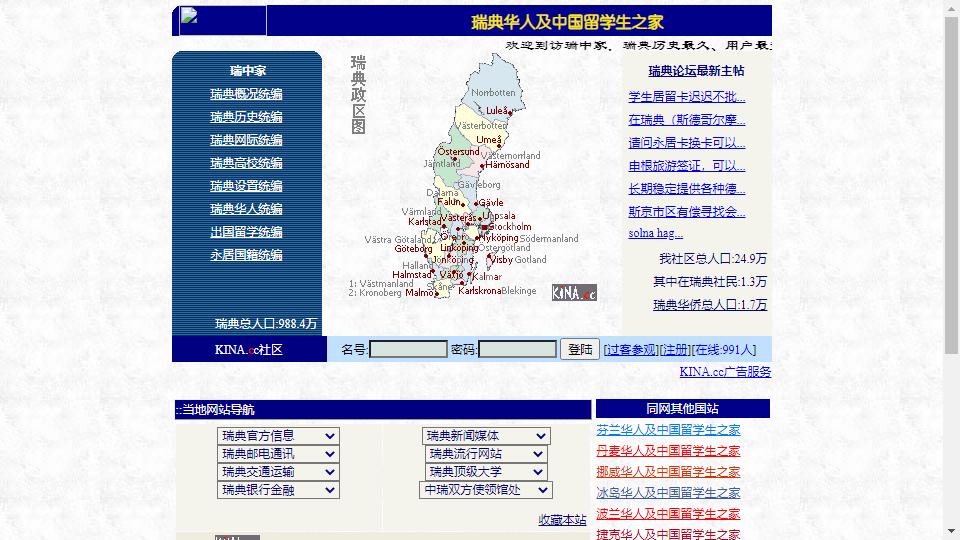This screenshot has width=960, height=540.
Task: Open the 瑞典网际统编 link
Action: click(246, 140)
